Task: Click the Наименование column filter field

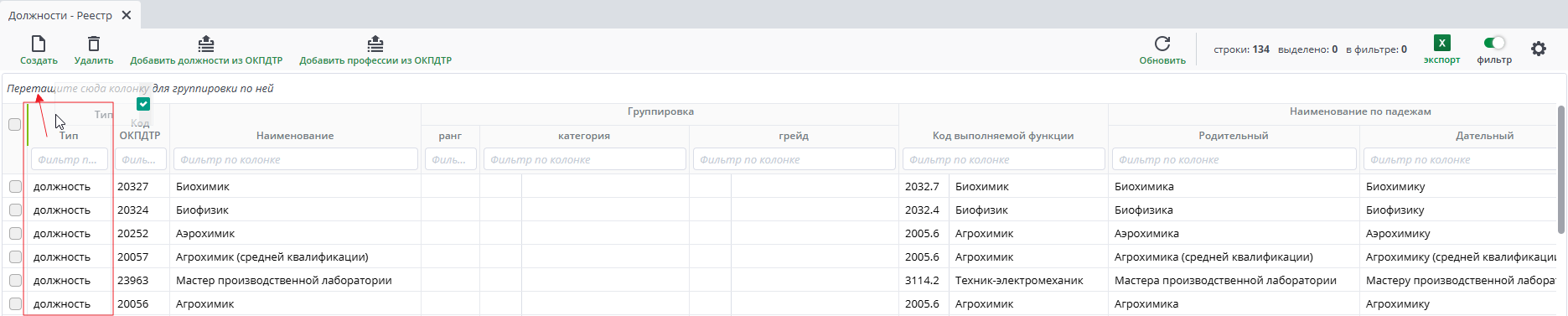Action: [x=295, y=159]
